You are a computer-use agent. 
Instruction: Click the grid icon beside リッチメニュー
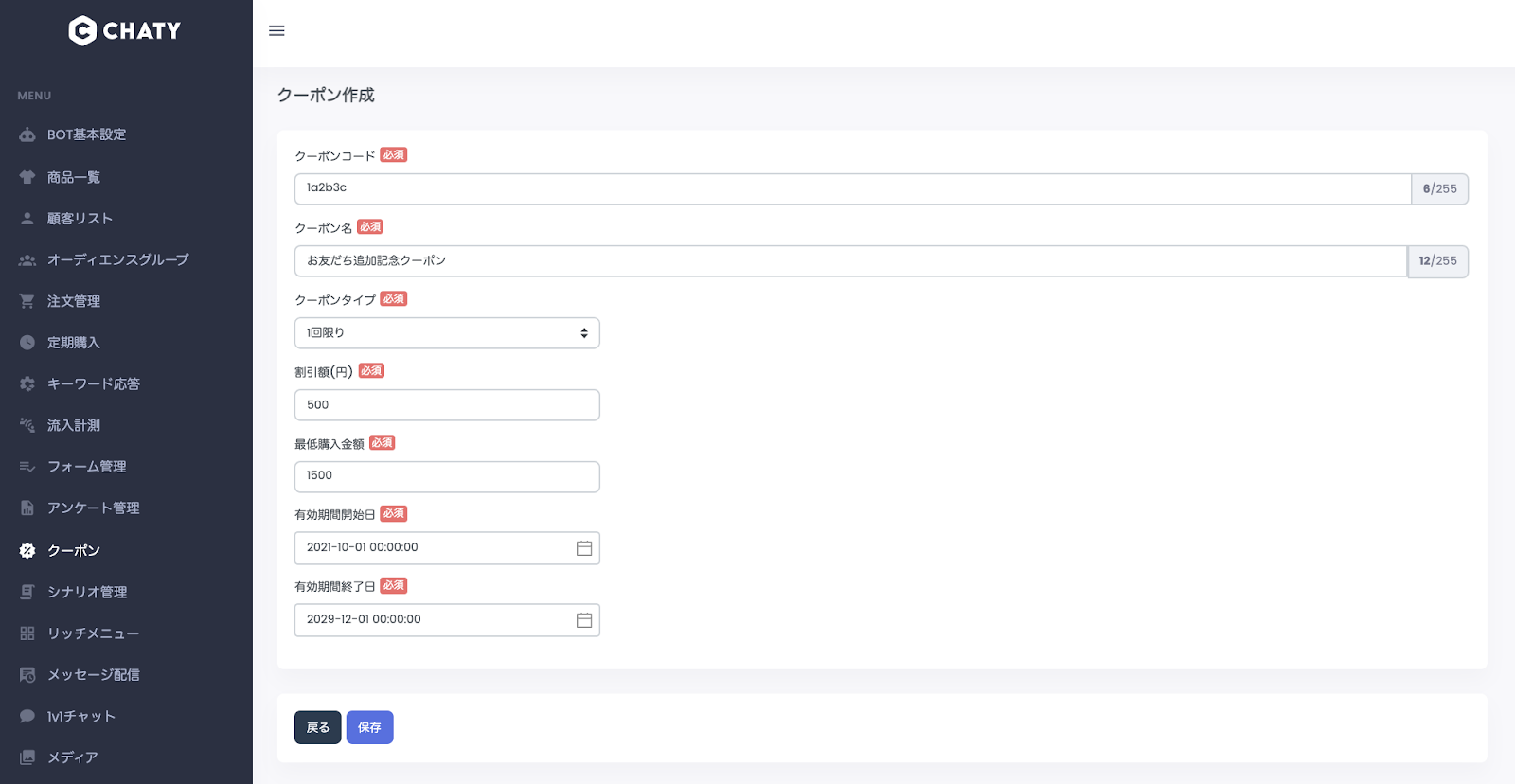tap(27, 633)
